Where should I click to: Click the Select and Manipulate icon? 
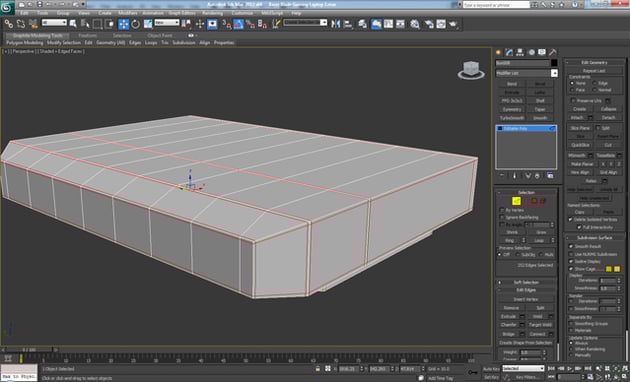(200, 24)
